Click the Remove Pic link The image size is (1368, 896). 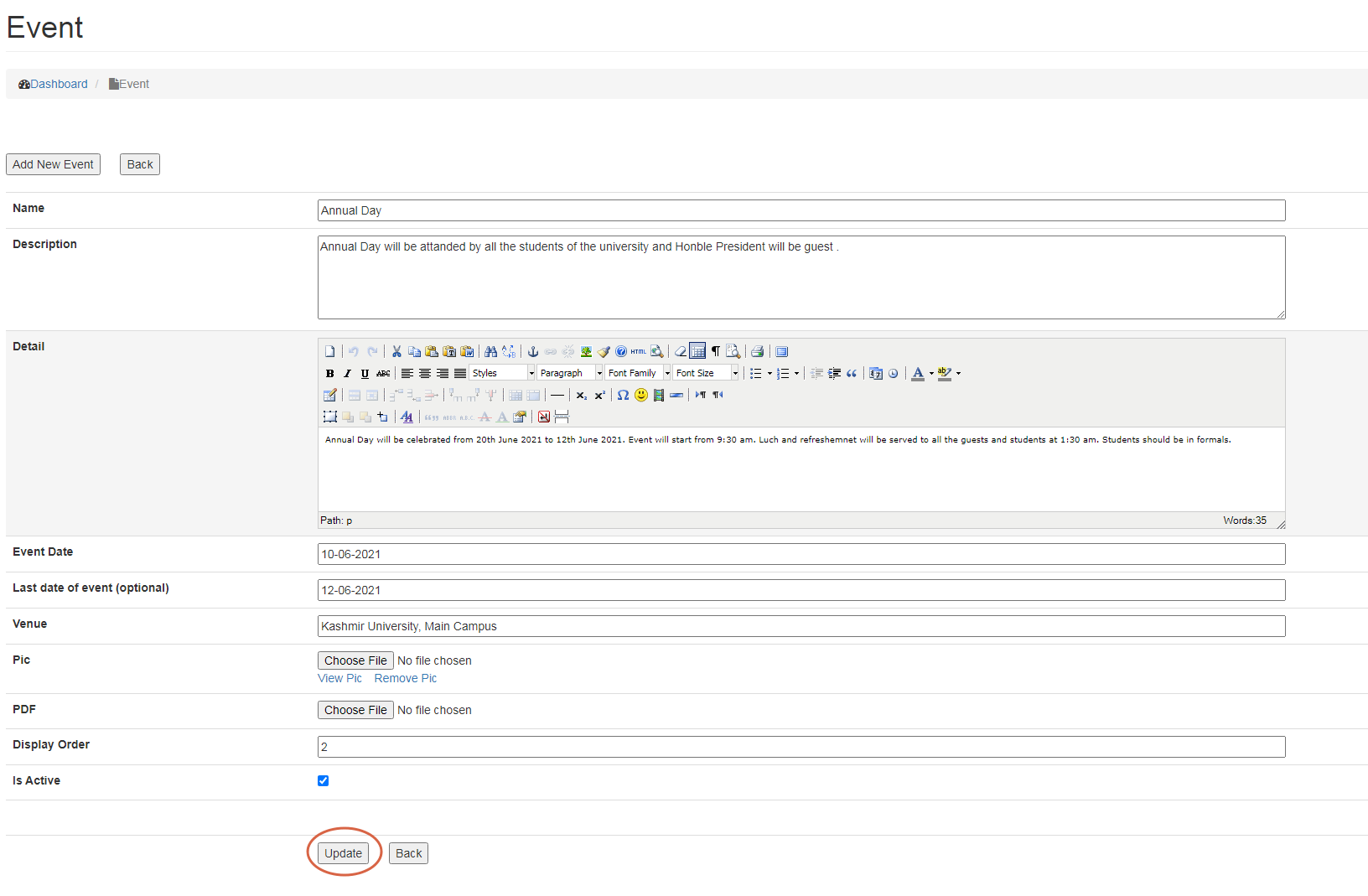(x=405, y=679)
